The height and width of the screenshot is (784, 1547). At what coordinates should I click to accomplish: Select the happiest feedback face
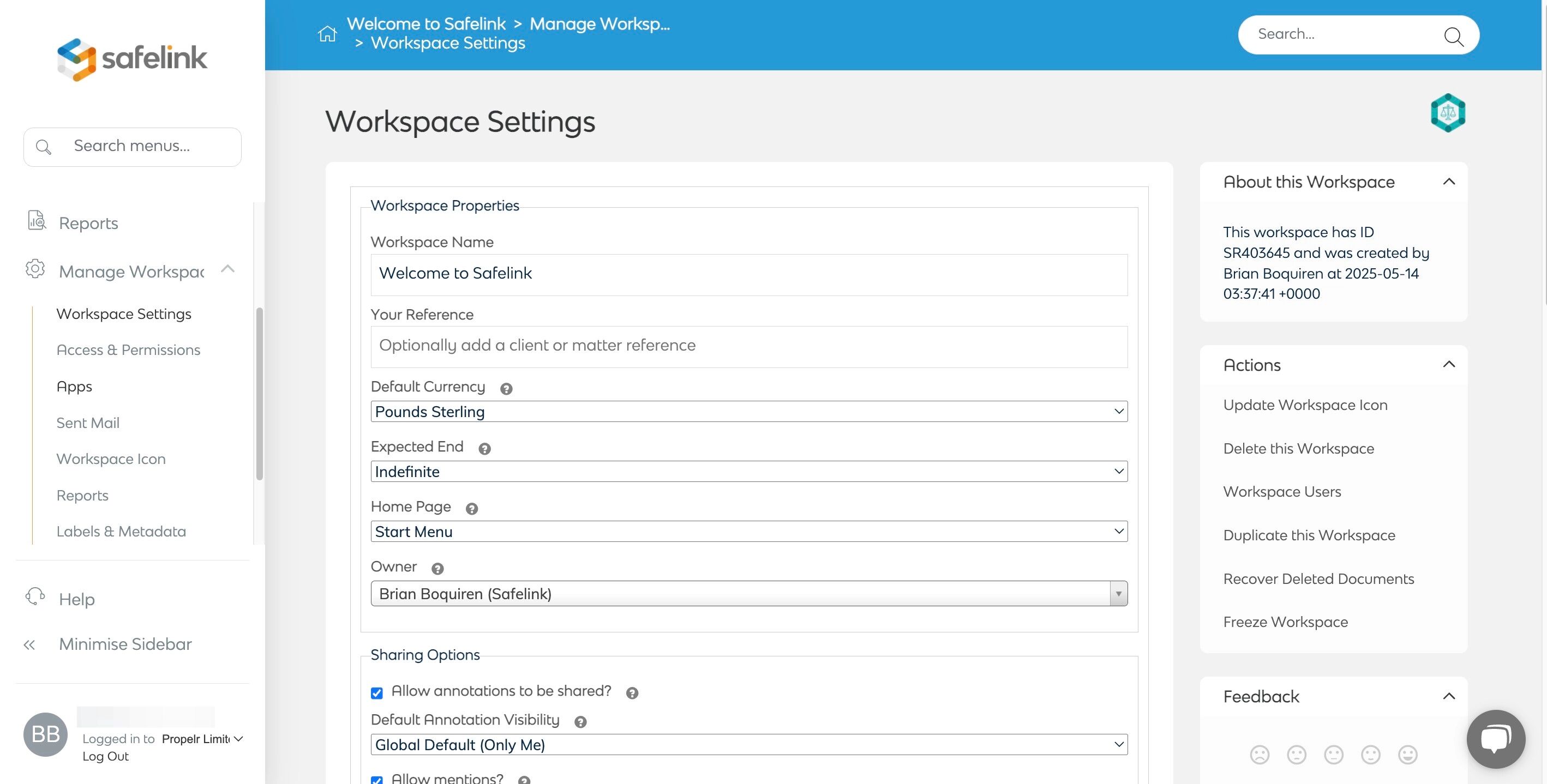coord(1408,755)
